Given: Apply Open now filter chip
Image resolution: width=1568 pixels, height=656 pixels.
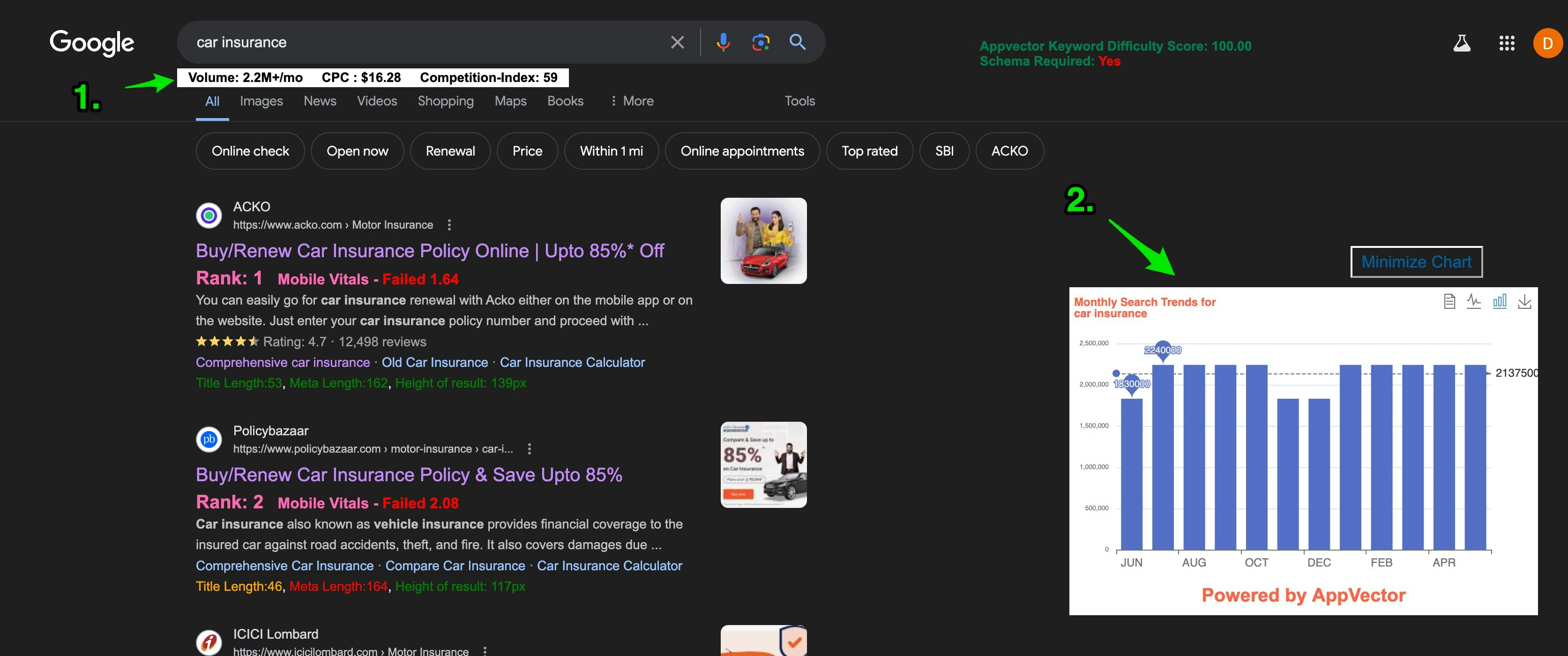Looking at the screenshot, I should point(357,151).
